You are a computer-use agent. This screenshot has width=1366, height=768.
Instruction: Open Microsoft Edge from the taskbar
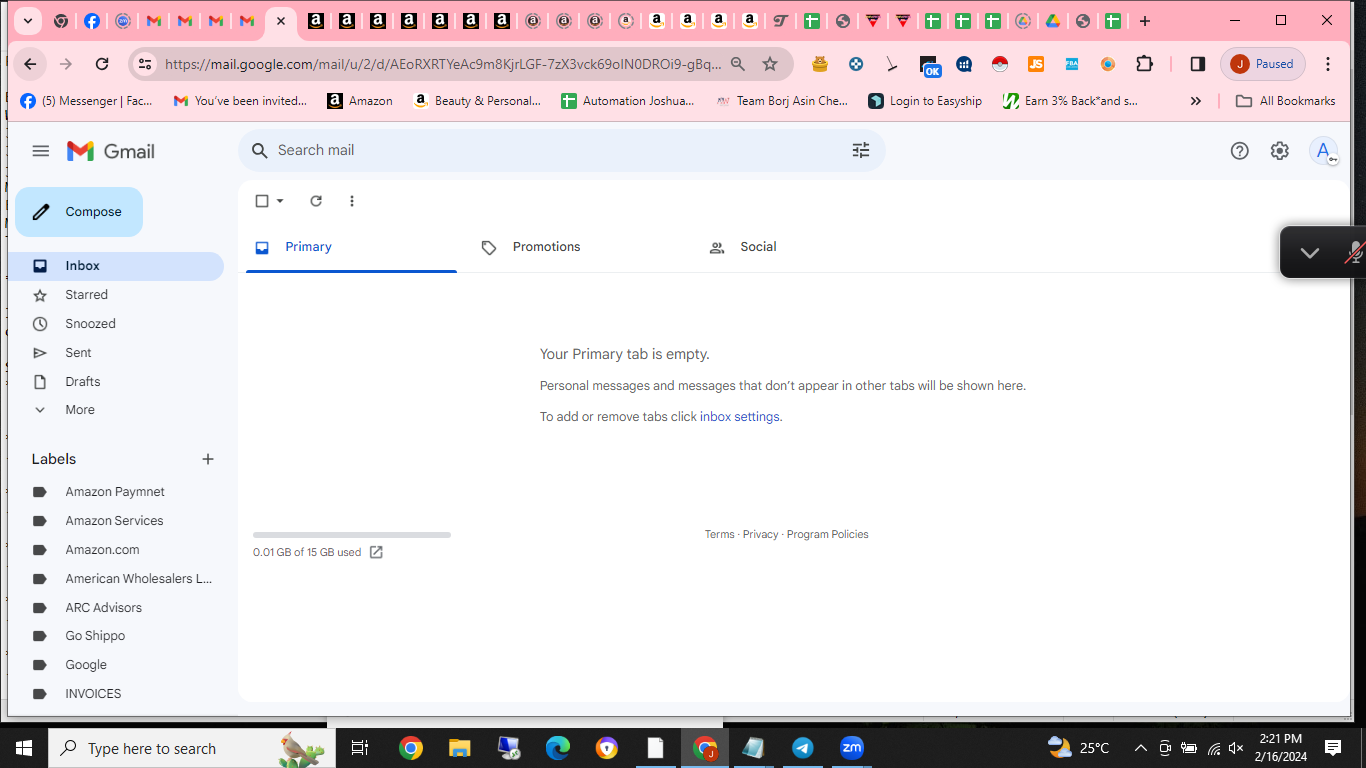pos(557,748)
